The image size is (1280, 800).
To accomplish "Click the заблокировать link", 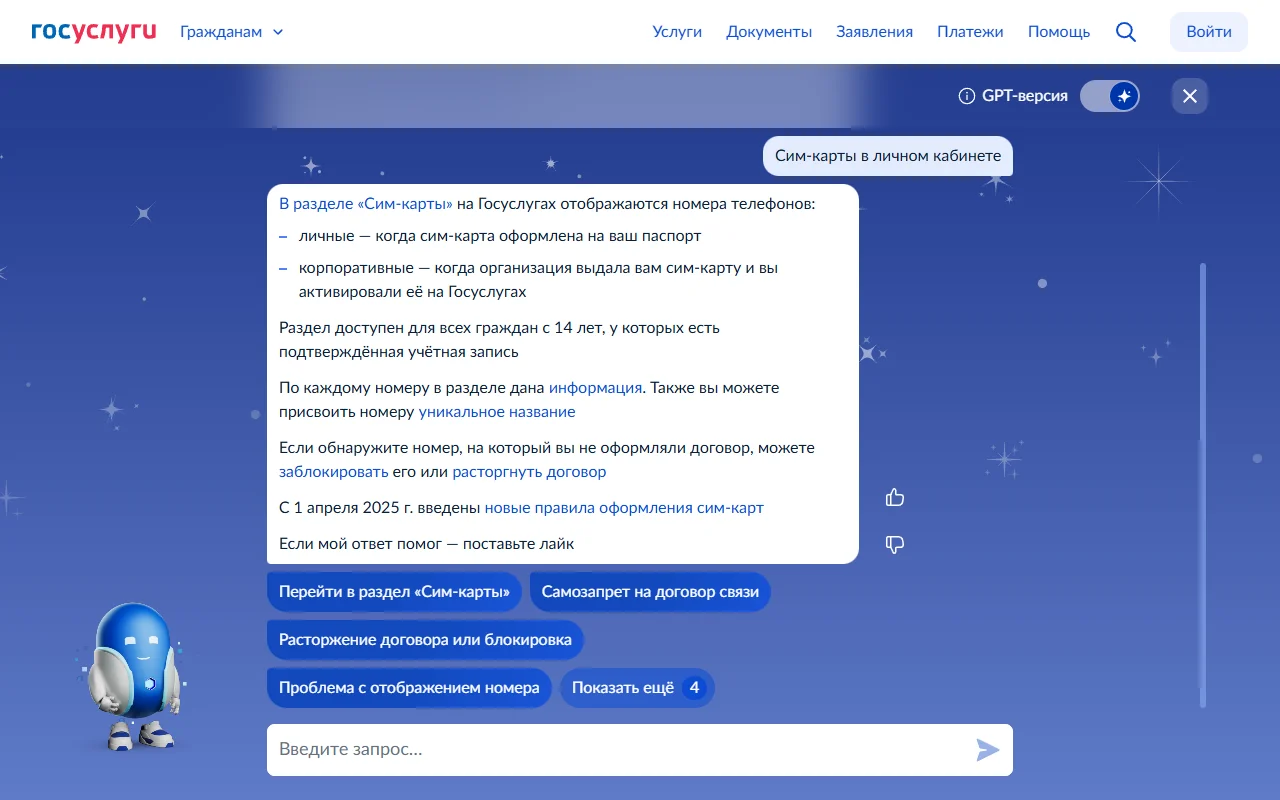I will click(334, 472).
